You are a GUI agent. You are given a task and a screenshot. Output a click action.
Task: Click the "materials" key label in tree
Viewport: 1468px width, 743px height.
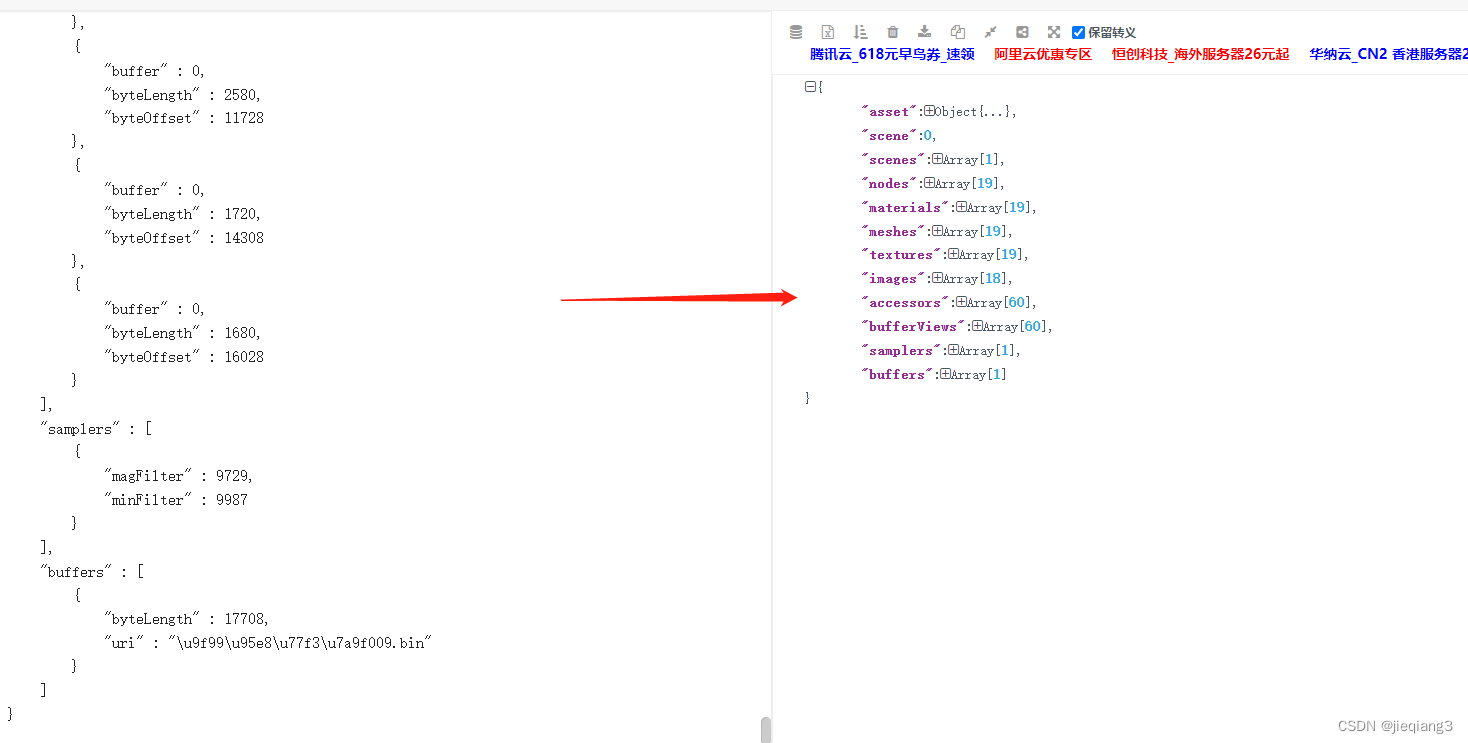point(906,207)
